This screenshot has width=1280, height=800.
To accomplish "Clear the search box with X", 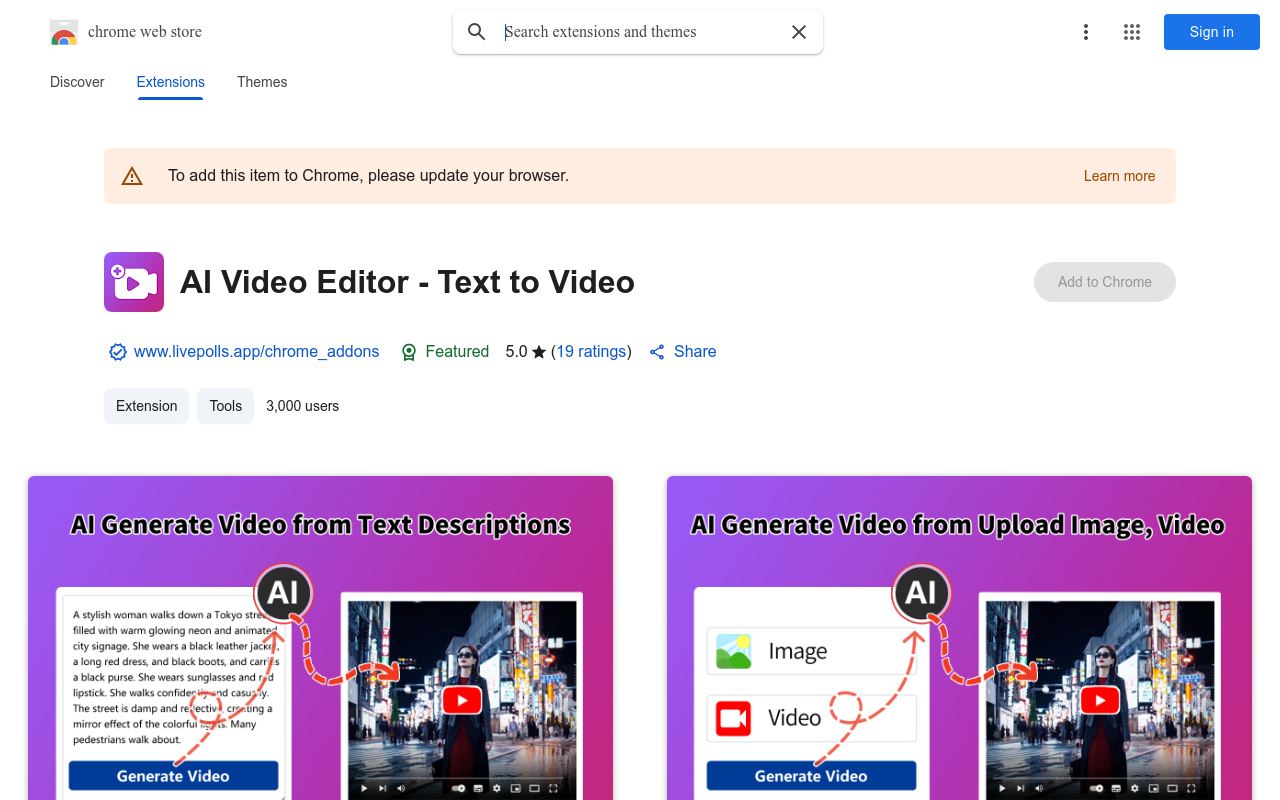I will 799,32.
